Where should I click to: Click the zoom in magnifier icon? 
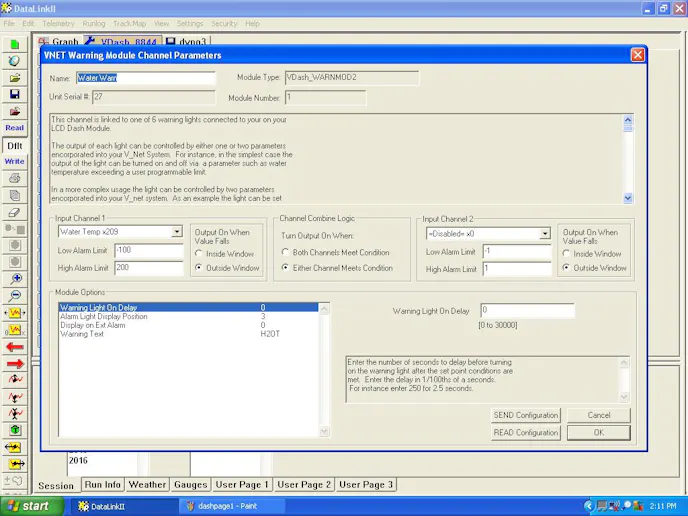(15, 279)
